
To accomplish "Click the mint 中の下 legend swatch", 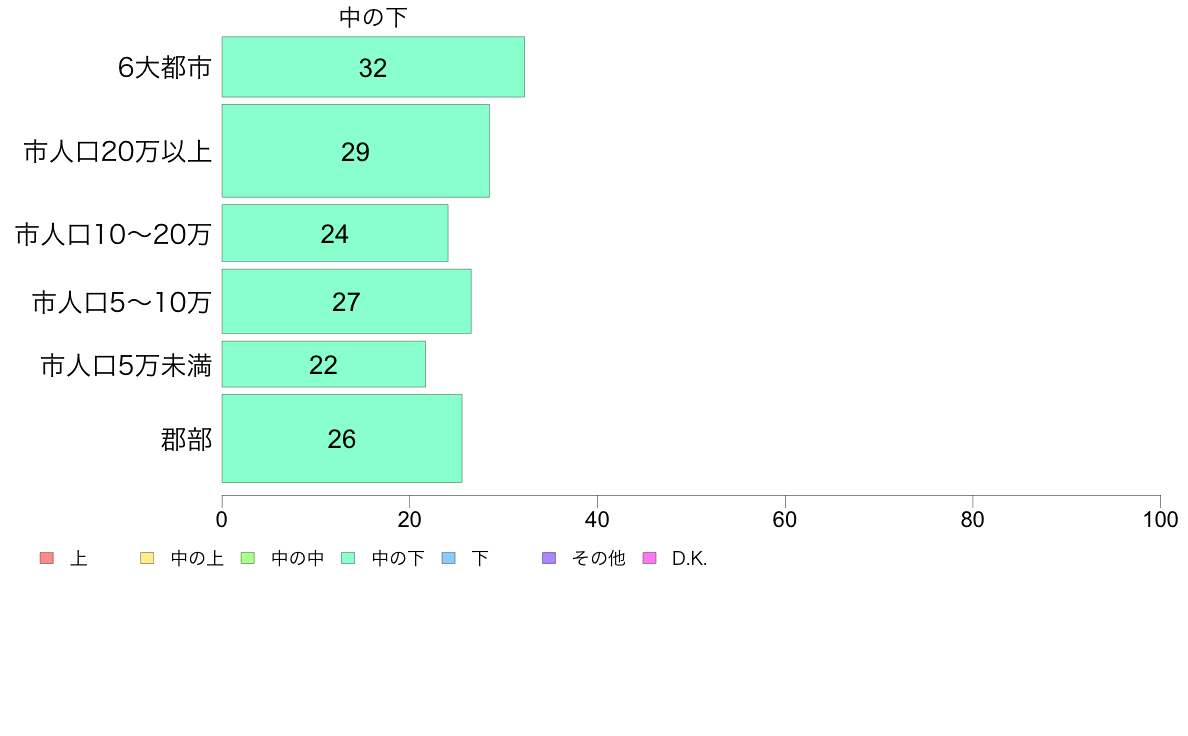I will click(x=349, y=558).
